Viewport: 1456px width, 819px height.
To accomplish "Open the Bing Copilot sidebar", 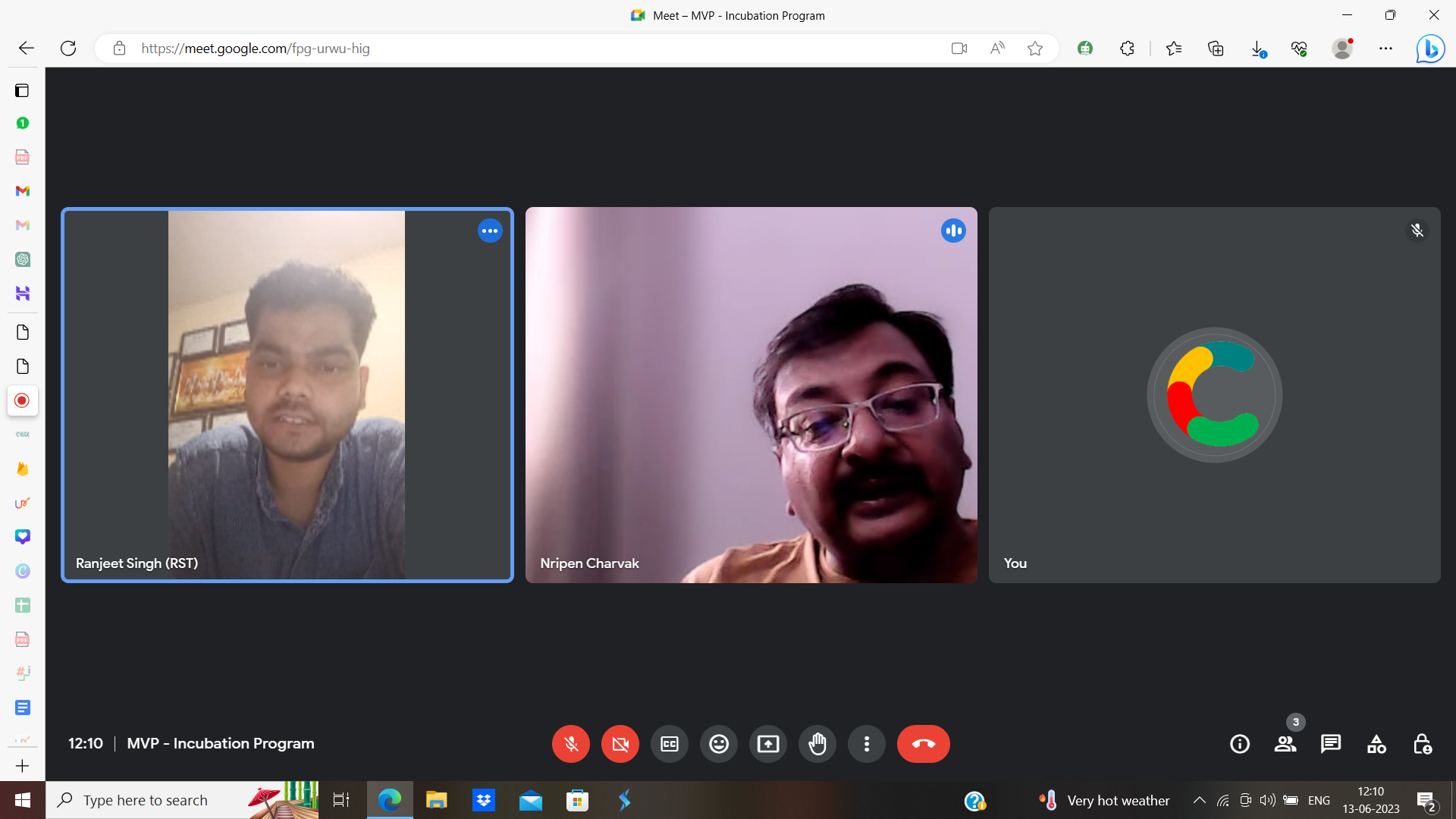I will [1430, 49].
